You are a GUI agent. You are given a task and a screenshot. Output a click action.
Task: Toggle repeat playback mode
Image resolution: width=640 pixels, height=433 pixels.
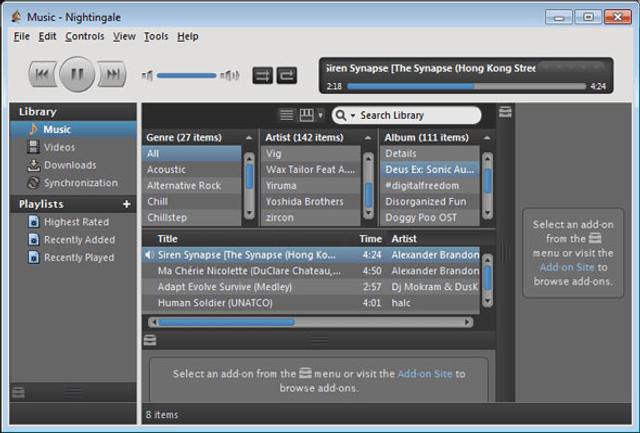click(x=287, y=75)
